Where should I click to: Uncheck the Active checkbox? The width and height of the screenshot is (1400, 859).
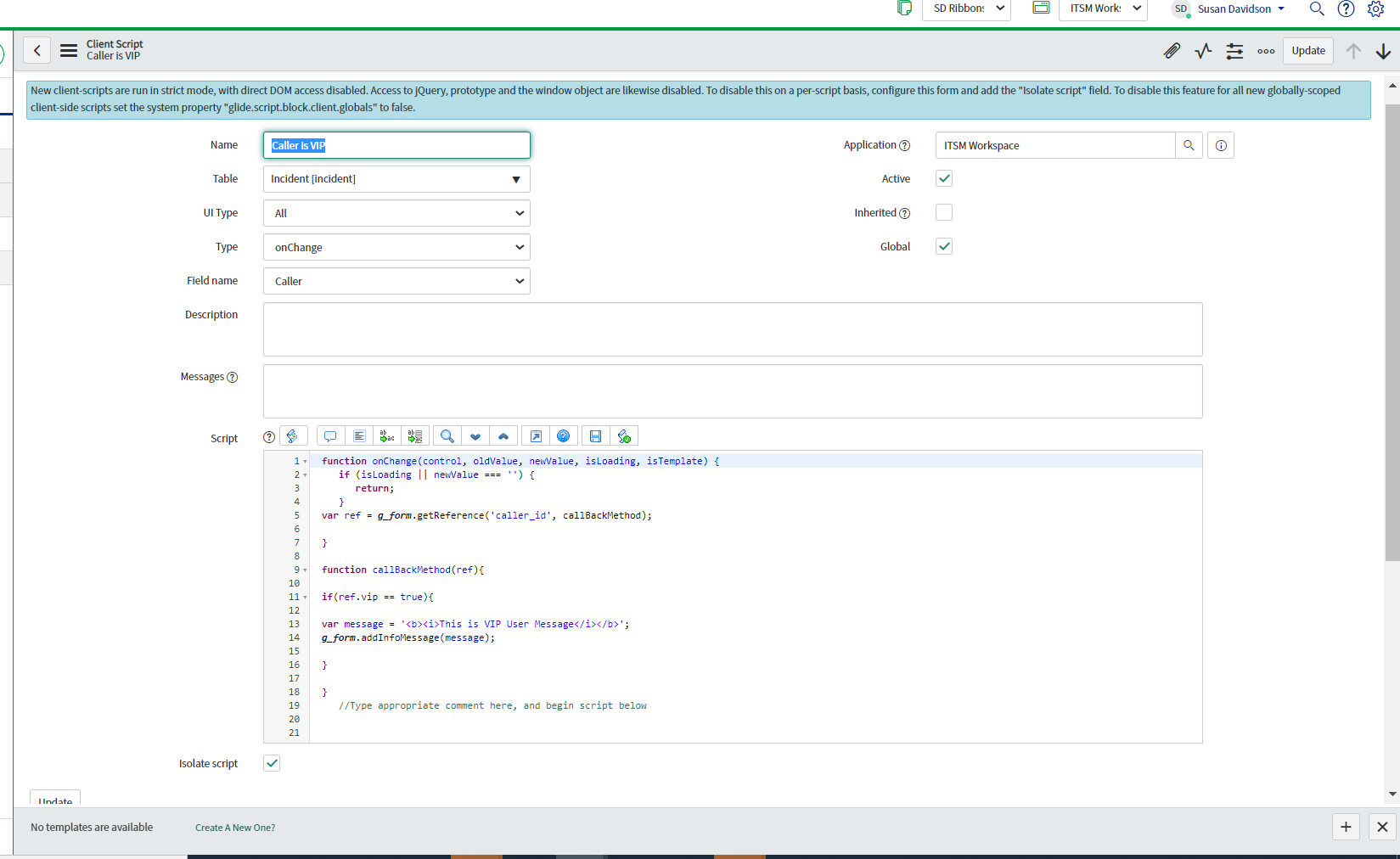[943, 178]
